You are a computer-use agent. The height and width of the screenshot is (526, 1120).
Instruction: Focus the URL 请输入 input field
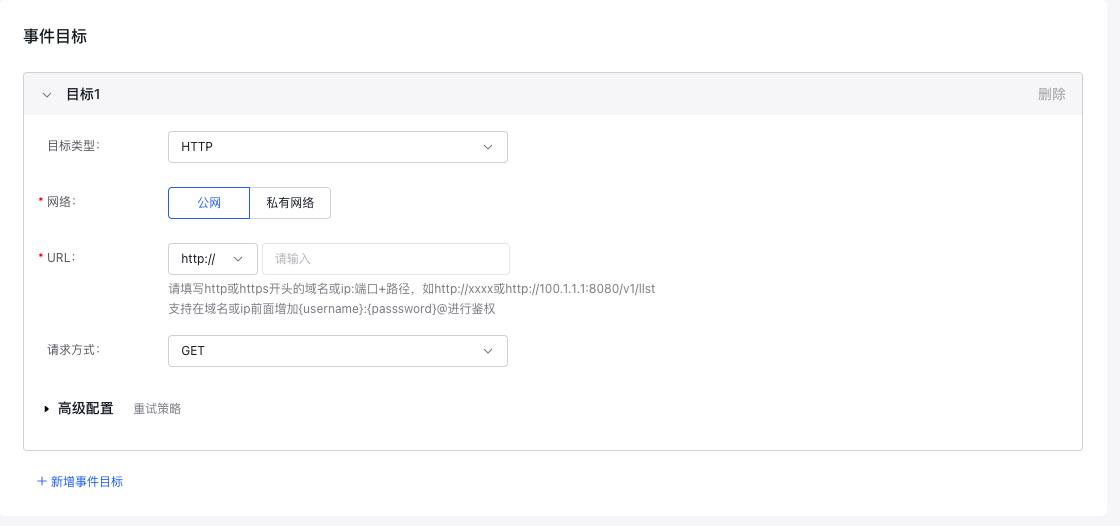pos(385,259)
